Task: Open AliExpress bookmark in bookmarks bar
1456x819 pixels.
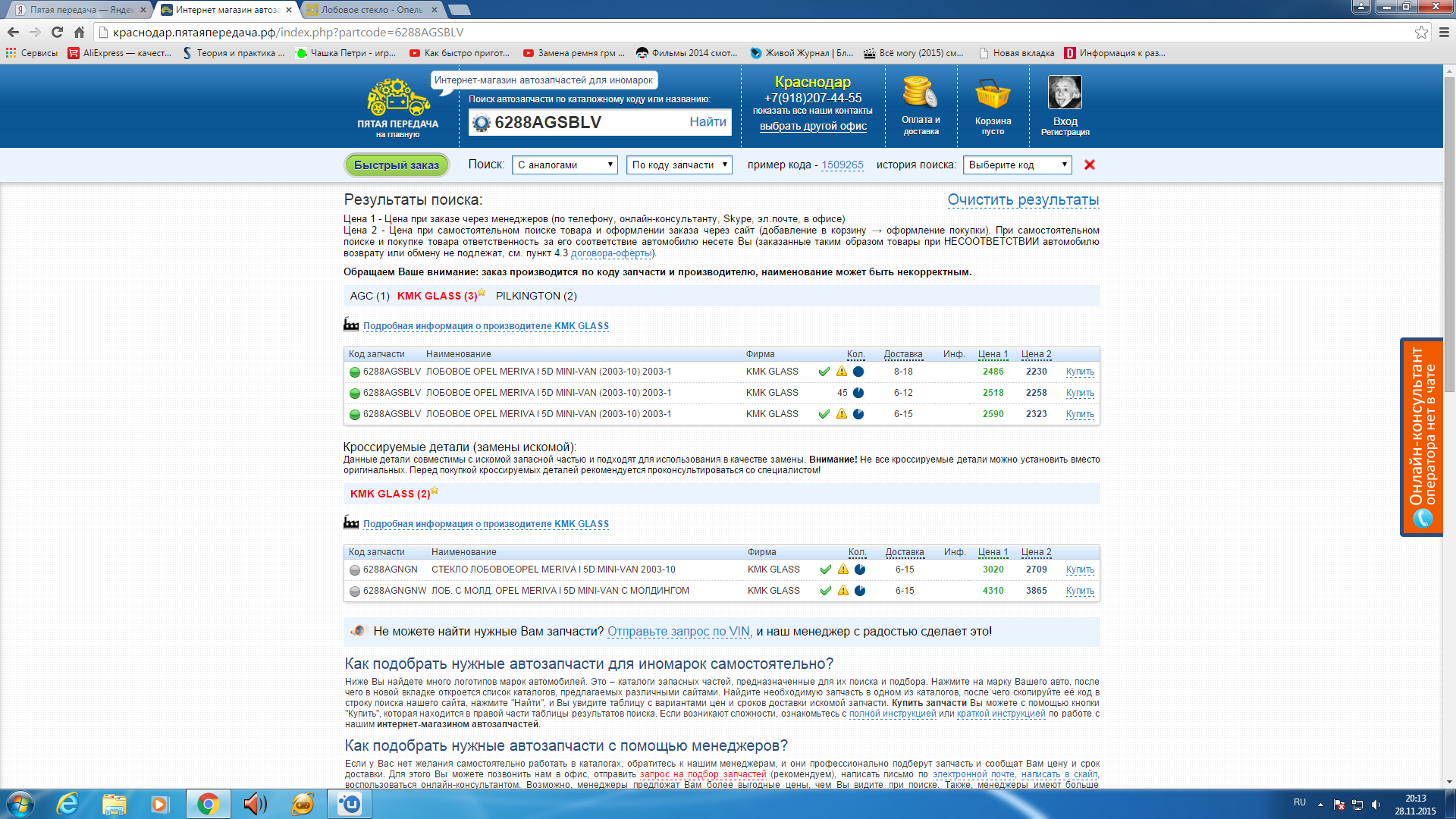Action: (120, 53)
